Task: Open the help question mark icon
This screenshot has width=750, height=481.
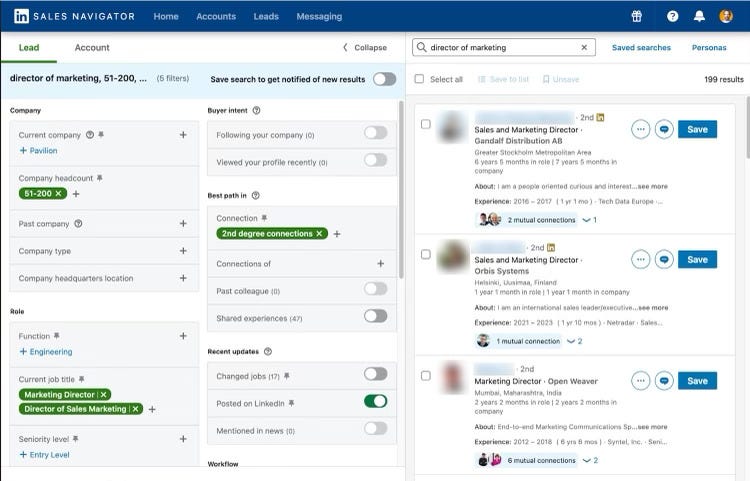Action: click(x=673, y=16)
